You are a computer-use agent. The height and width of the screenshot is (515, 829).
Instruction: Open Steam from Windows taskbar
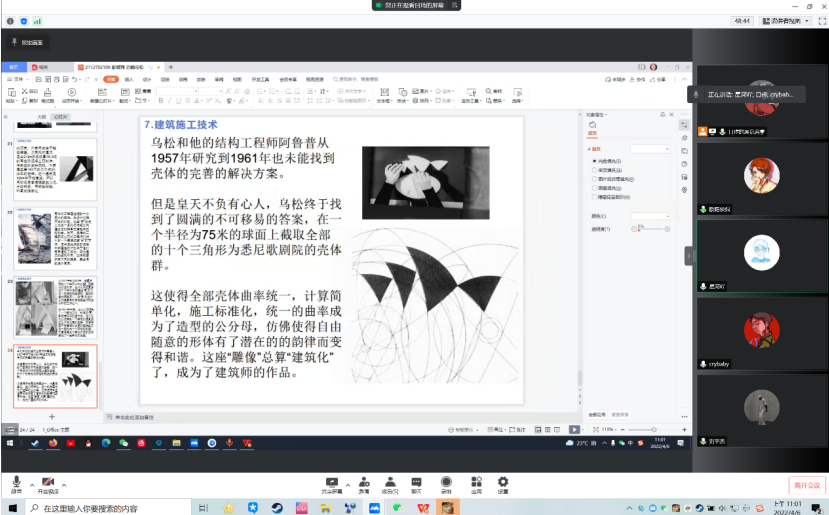[277, 508]
